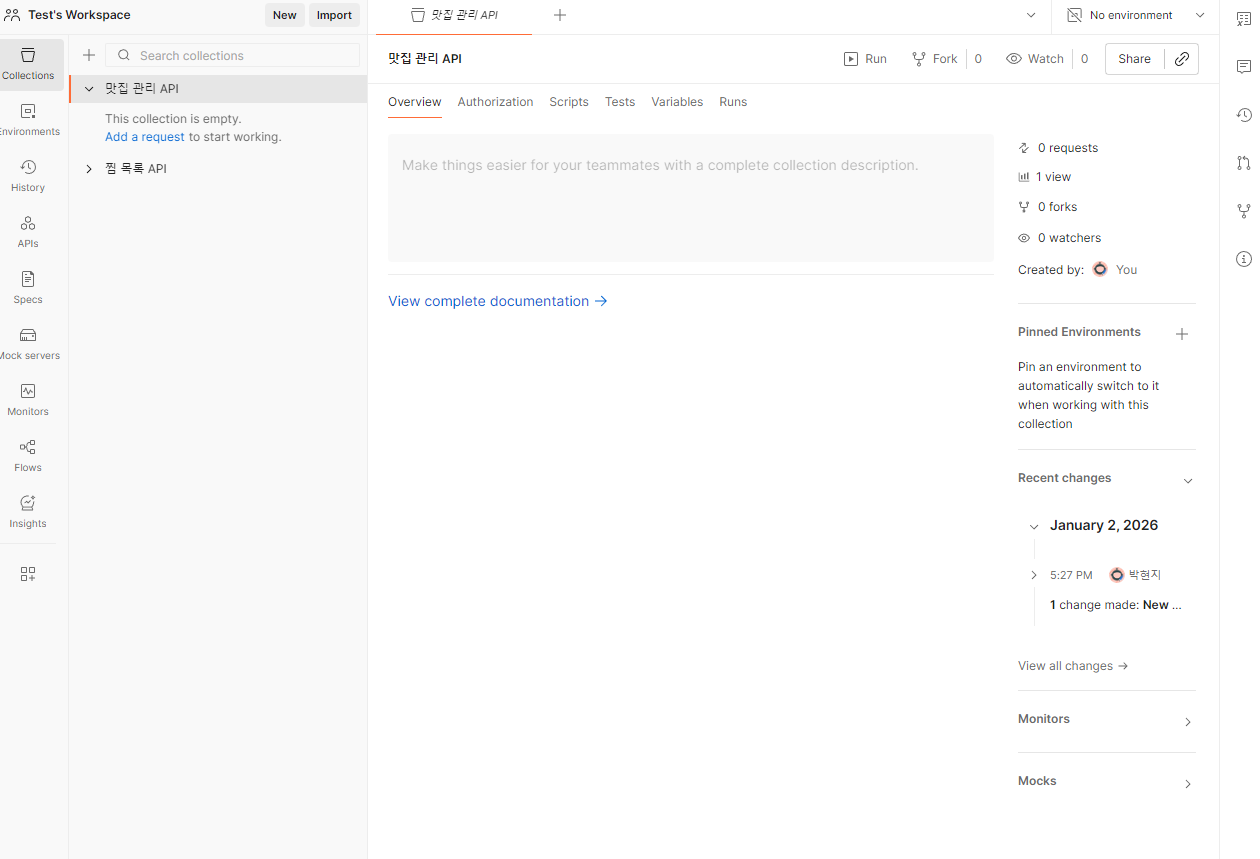The width and height of the screenshot is (1260, 859).
Task: Click the Search collections field
Action: point(232,55)
